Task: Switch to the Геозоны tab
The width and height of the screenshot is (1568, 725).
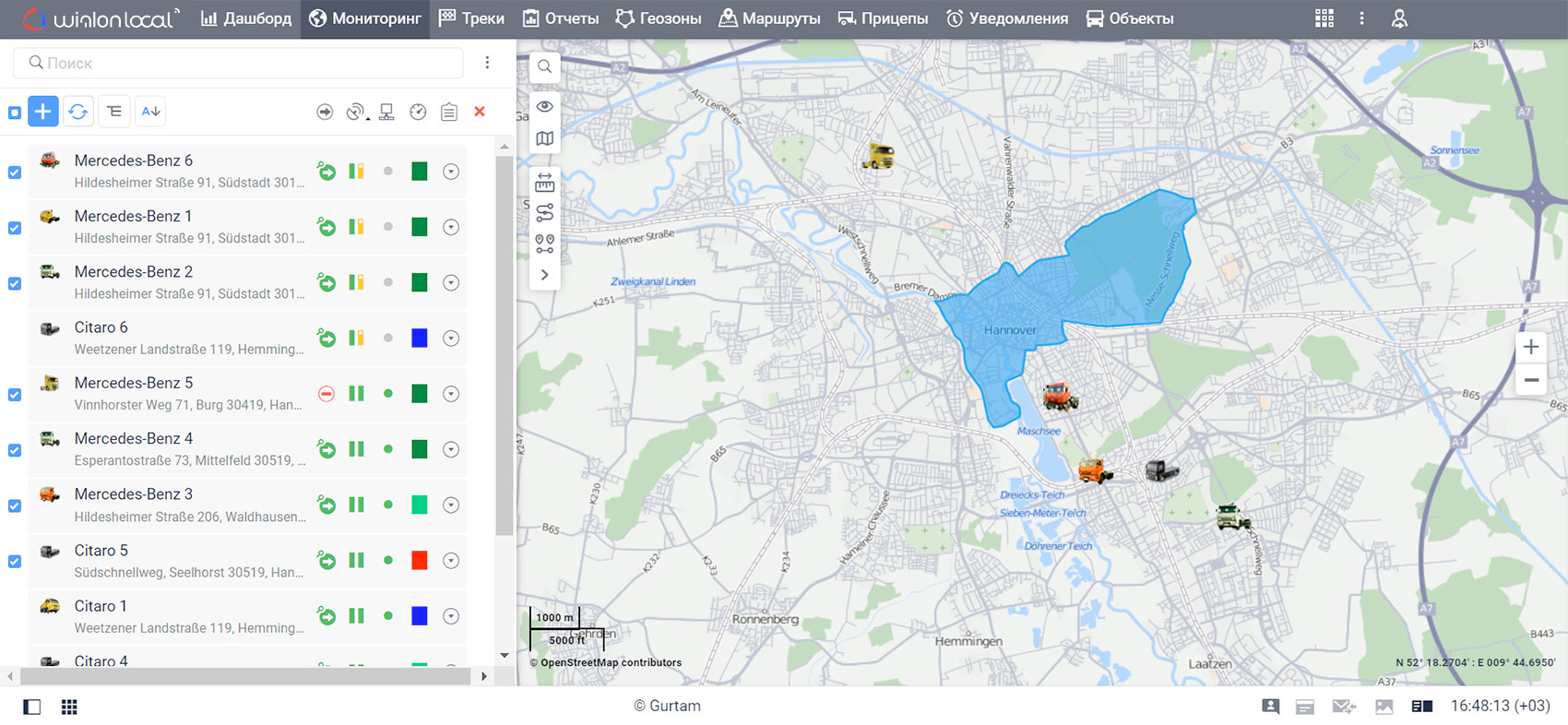Action: tap(659, 18)
